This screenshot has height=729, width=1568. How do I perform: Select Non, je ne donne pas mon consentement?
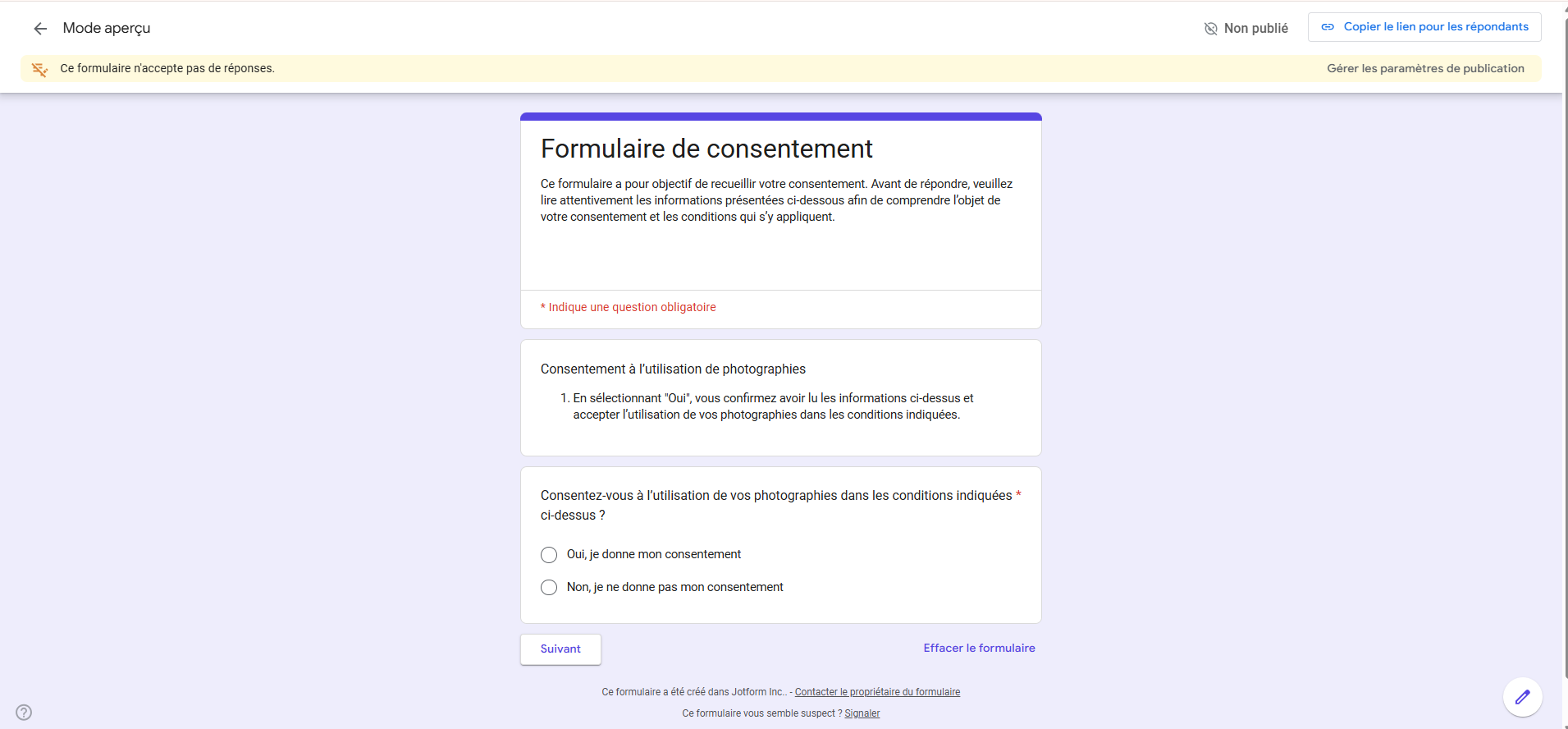pos(549,587)
